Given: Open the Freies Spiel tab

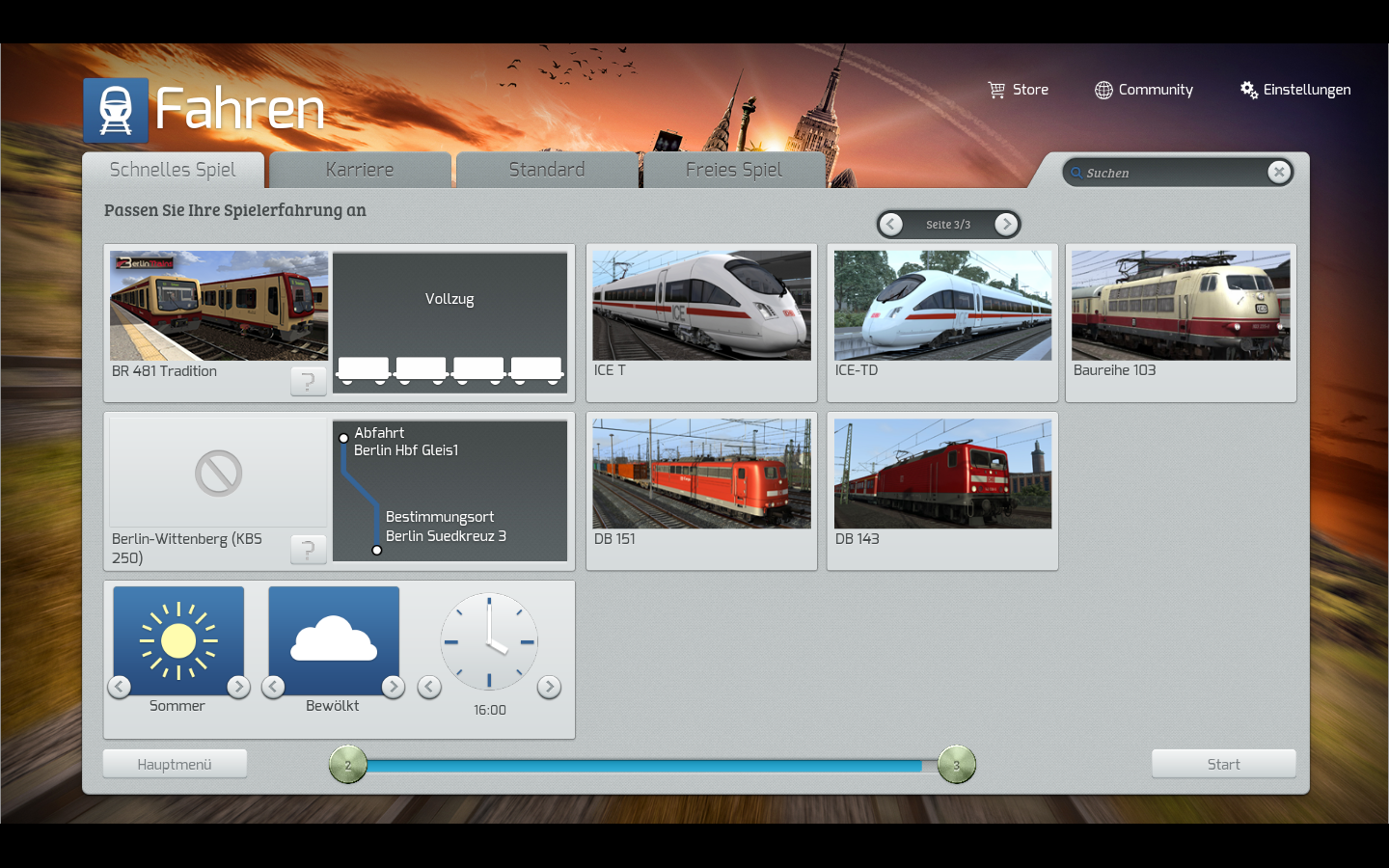Looking at the screenshot, I should pos(734,170).
